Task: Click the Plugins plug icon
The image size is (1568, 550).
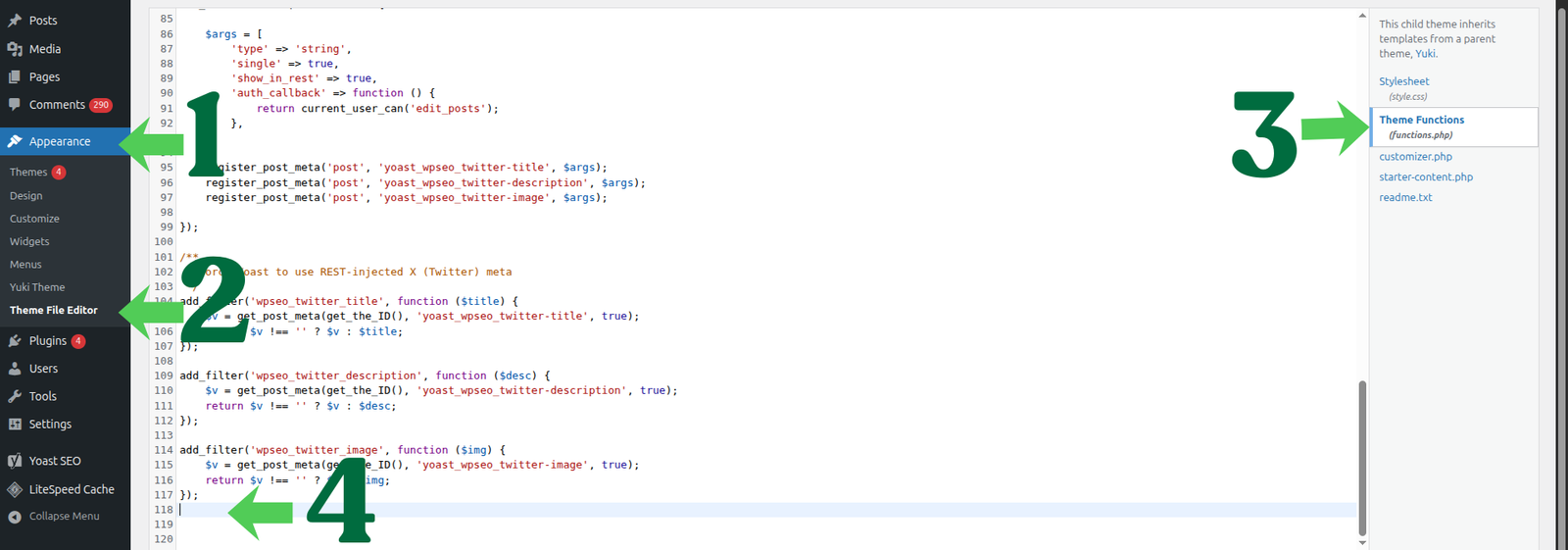Action: 15,341
